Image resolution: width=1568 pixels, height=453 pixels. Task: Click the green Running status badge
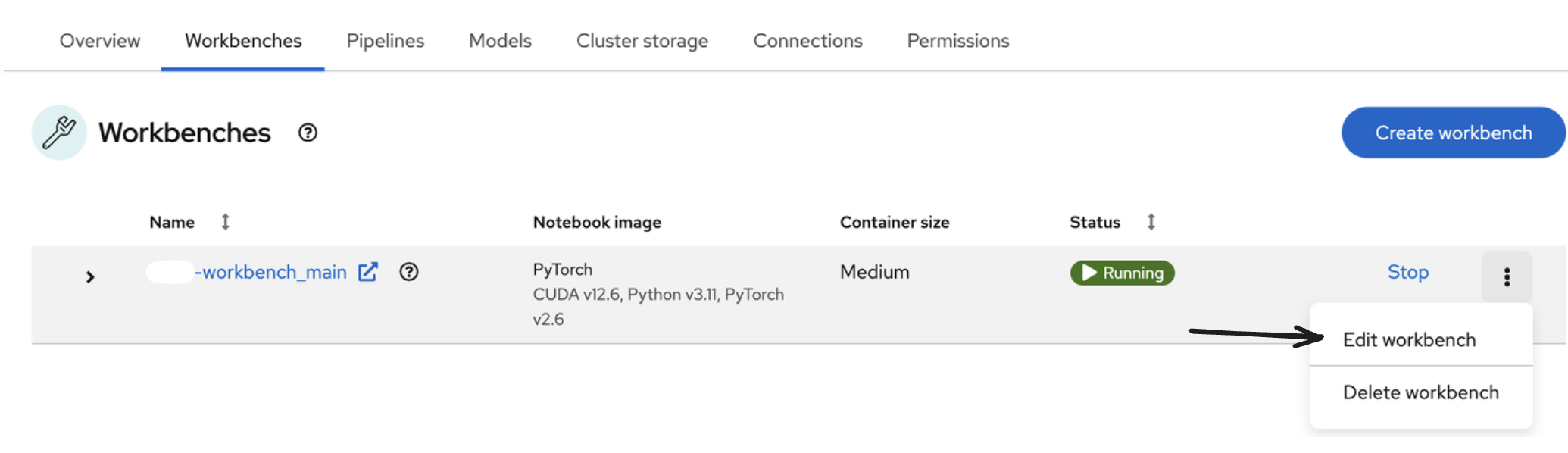(x=1122, y=273)
